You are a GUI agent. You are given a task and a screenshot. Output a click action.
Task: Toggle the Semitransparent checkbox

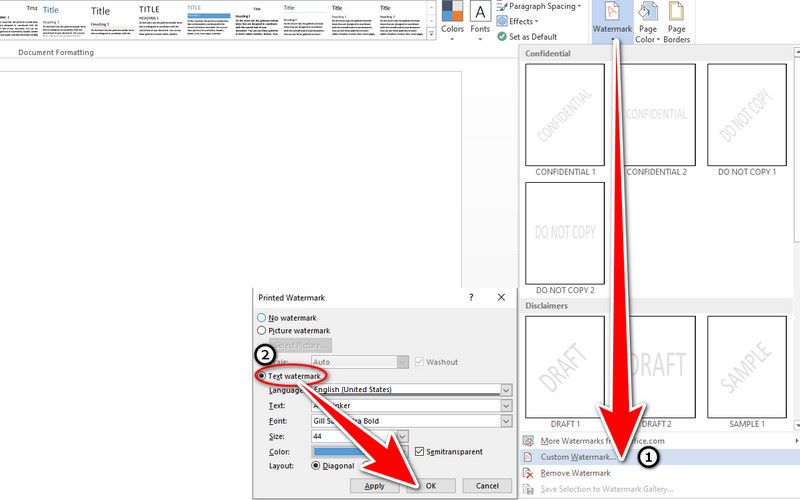pyautogui.click(x=419, y=452)
